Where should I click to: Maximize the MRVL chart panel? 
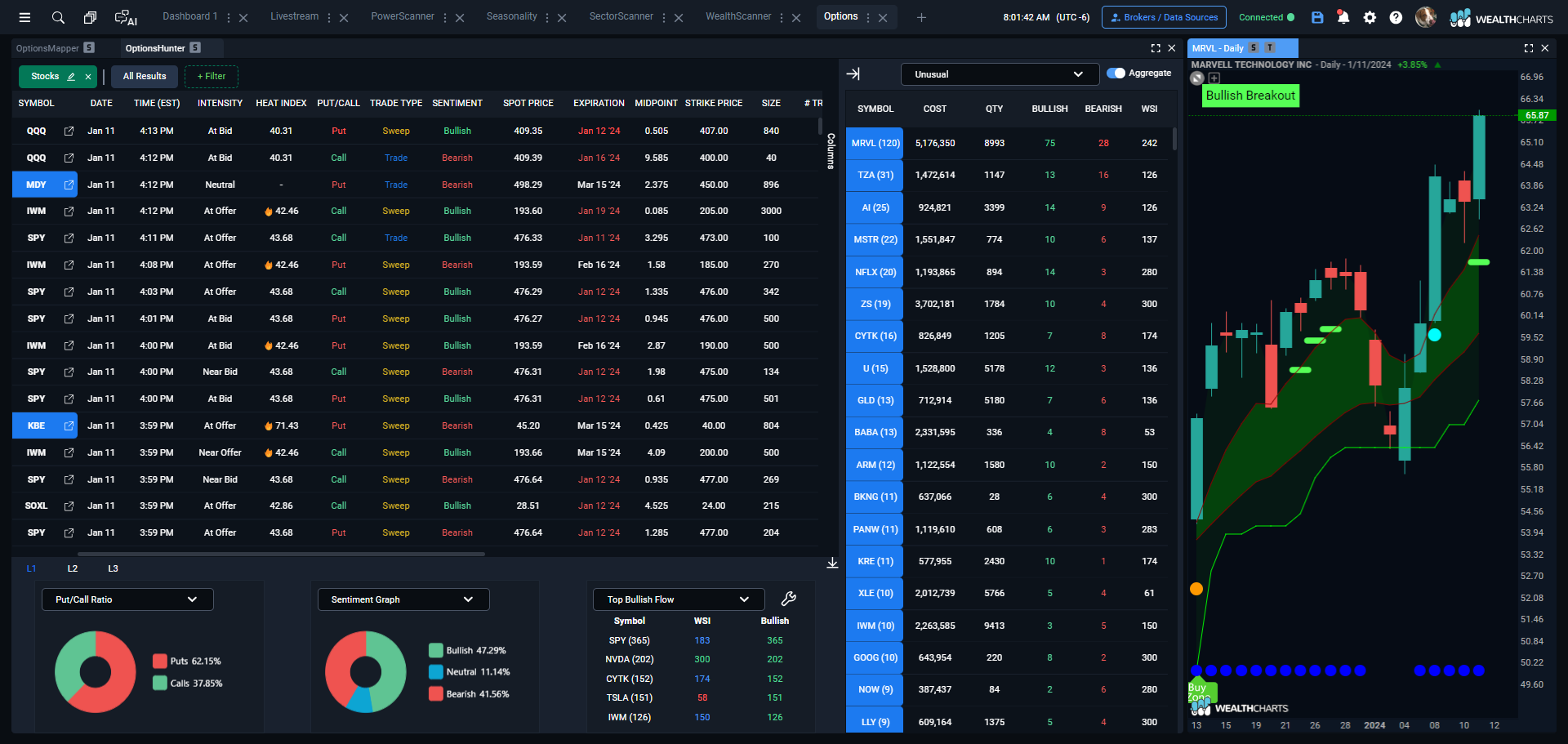coord(1529,48)
